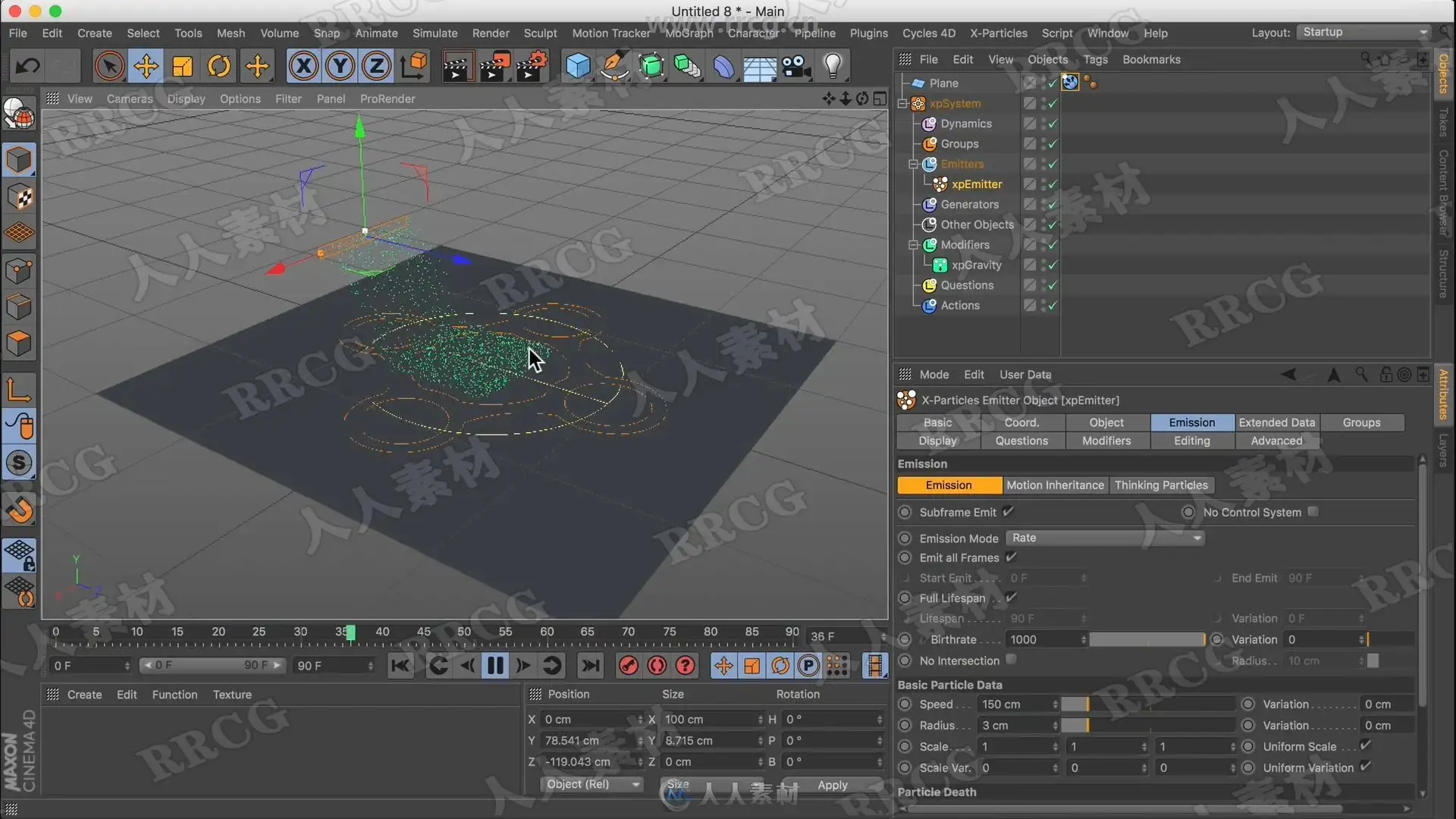Click the Birthrate slider bar
The height and width of the screenshot is (819, 1456).
pos(1146,640)
